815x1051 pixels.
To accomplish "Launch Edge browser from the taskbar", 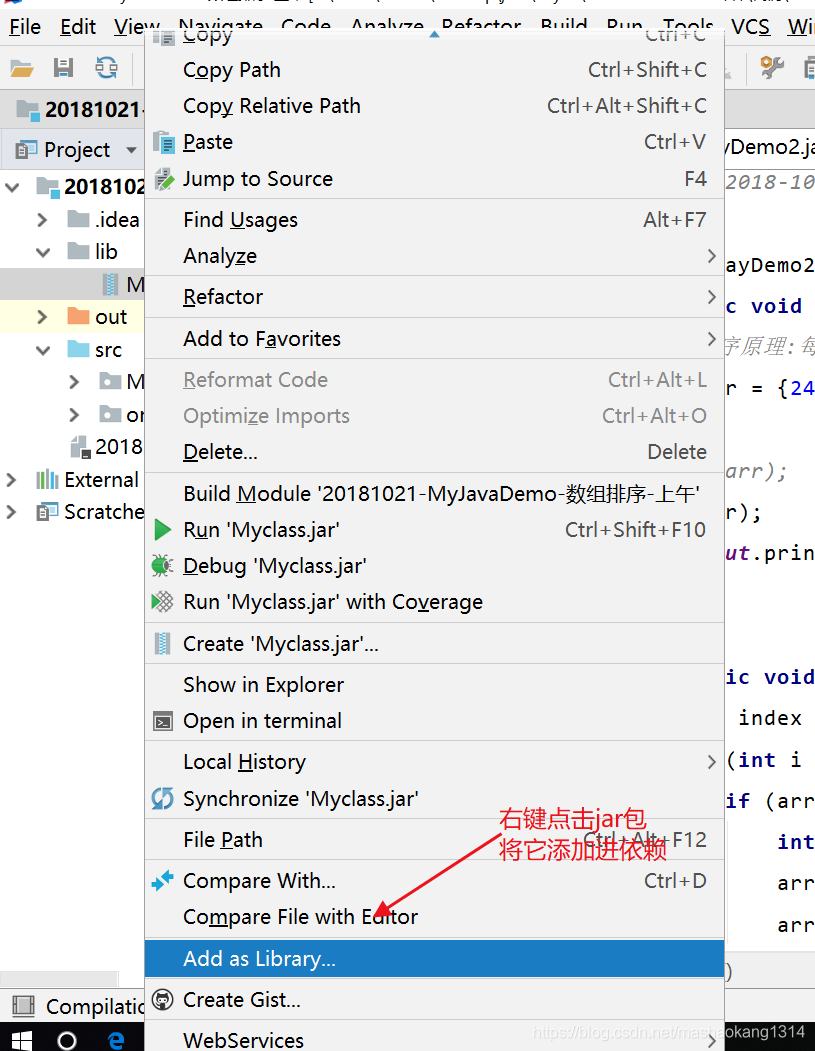I will 116,1040.
